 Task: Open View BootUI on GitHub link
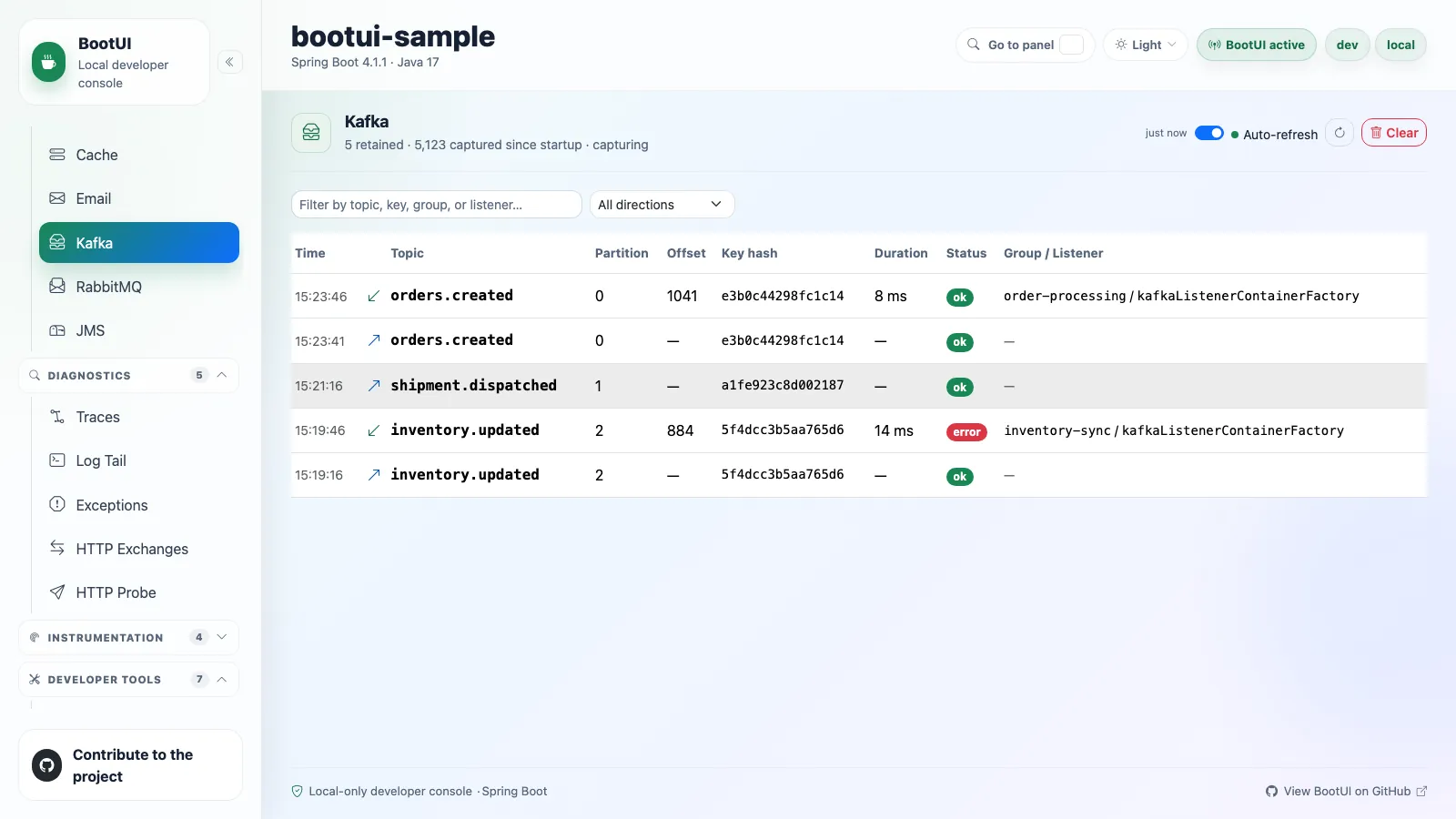(x=1346, y=792)
